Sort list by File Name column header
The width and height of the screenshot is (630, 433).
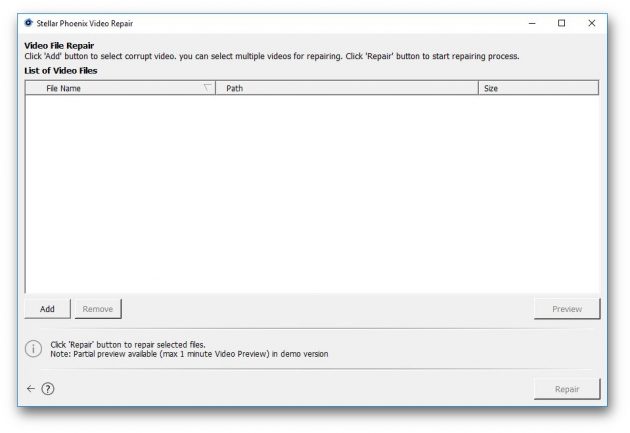pyautogui.click(x=120, y=88)
